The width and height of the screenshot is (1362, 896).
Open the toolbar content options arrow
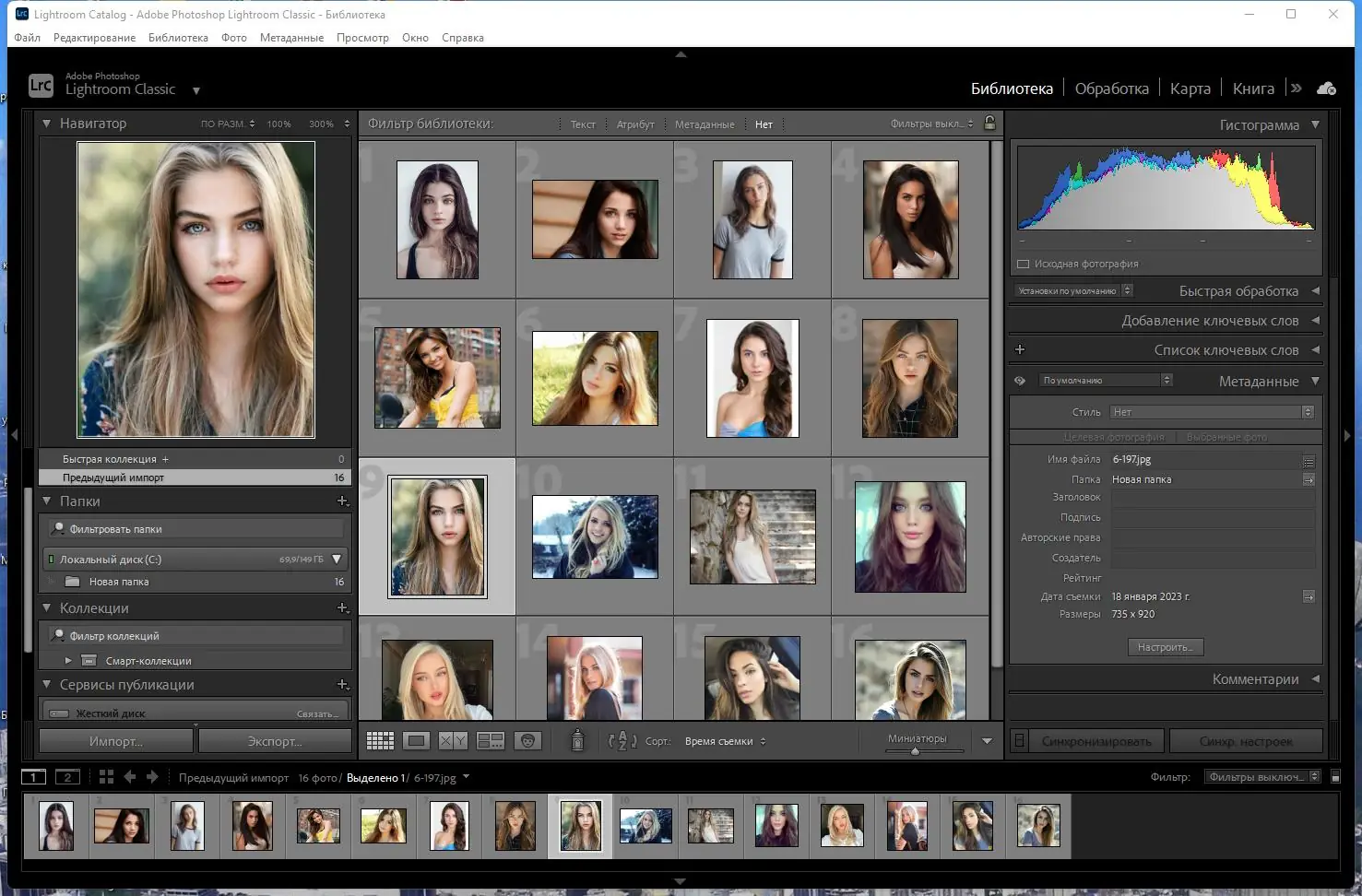pos(987,741)
